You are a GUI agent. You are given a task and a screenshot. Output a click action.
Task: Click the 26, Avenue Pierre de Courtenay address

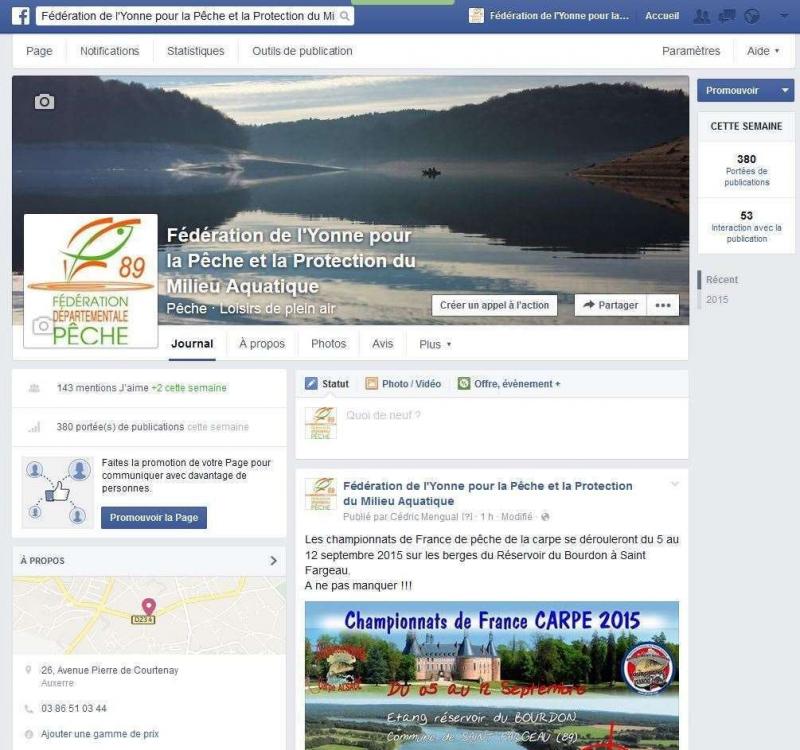click(110, 670)
